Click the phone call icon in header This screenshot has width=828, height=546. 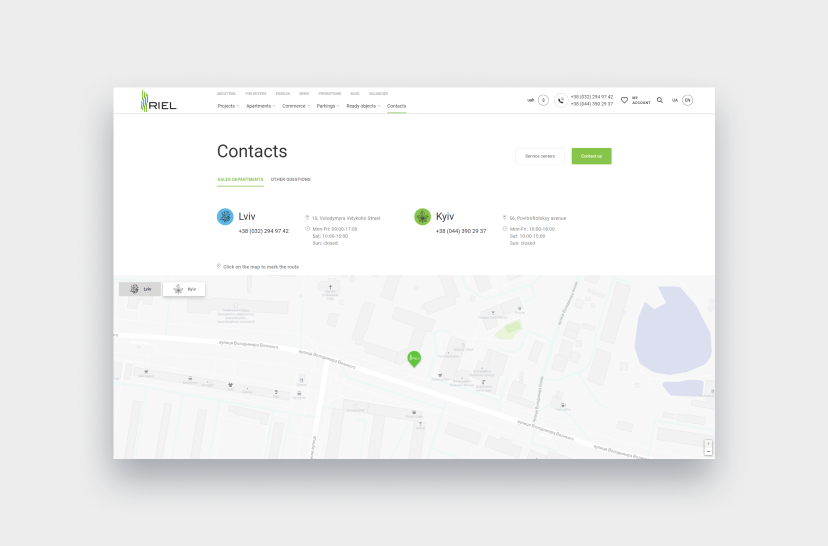561,100
